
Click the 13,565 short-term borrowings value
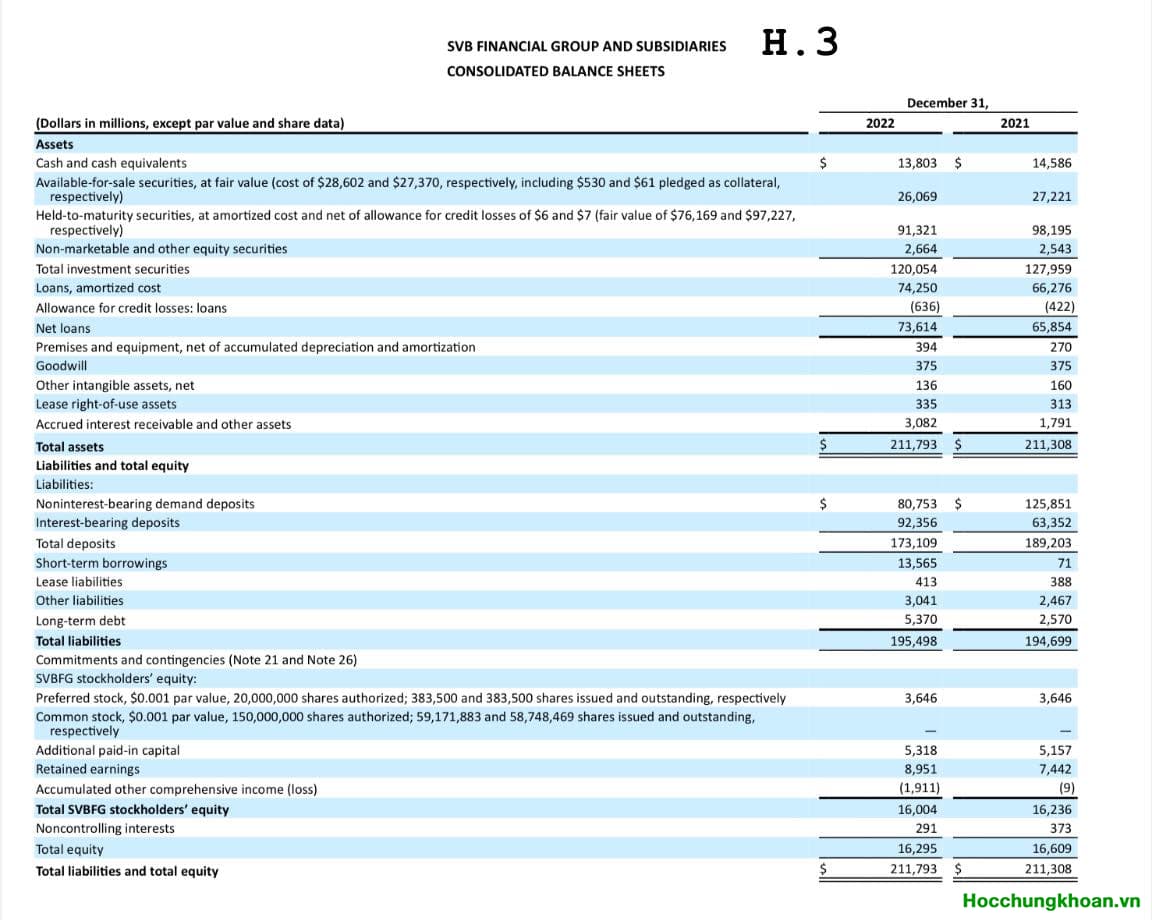tap(917, 564)
